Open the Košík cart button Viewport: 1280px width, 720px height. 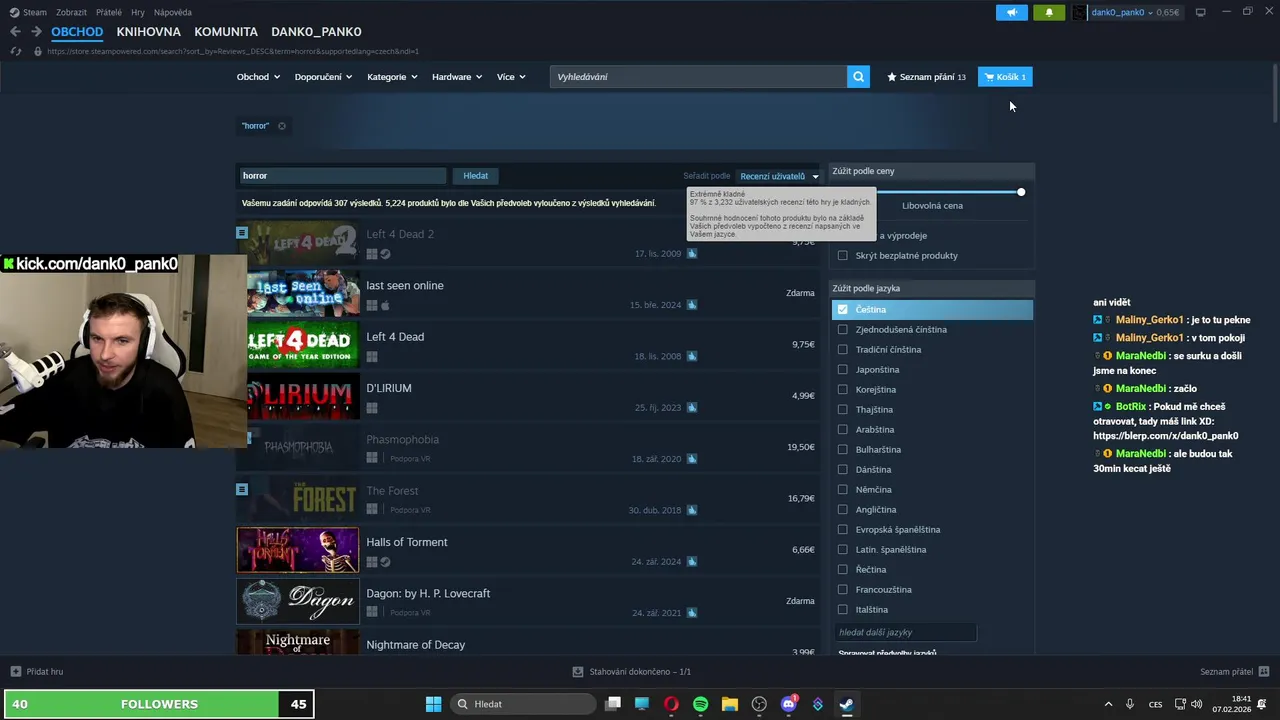[x=1005, y=77]
